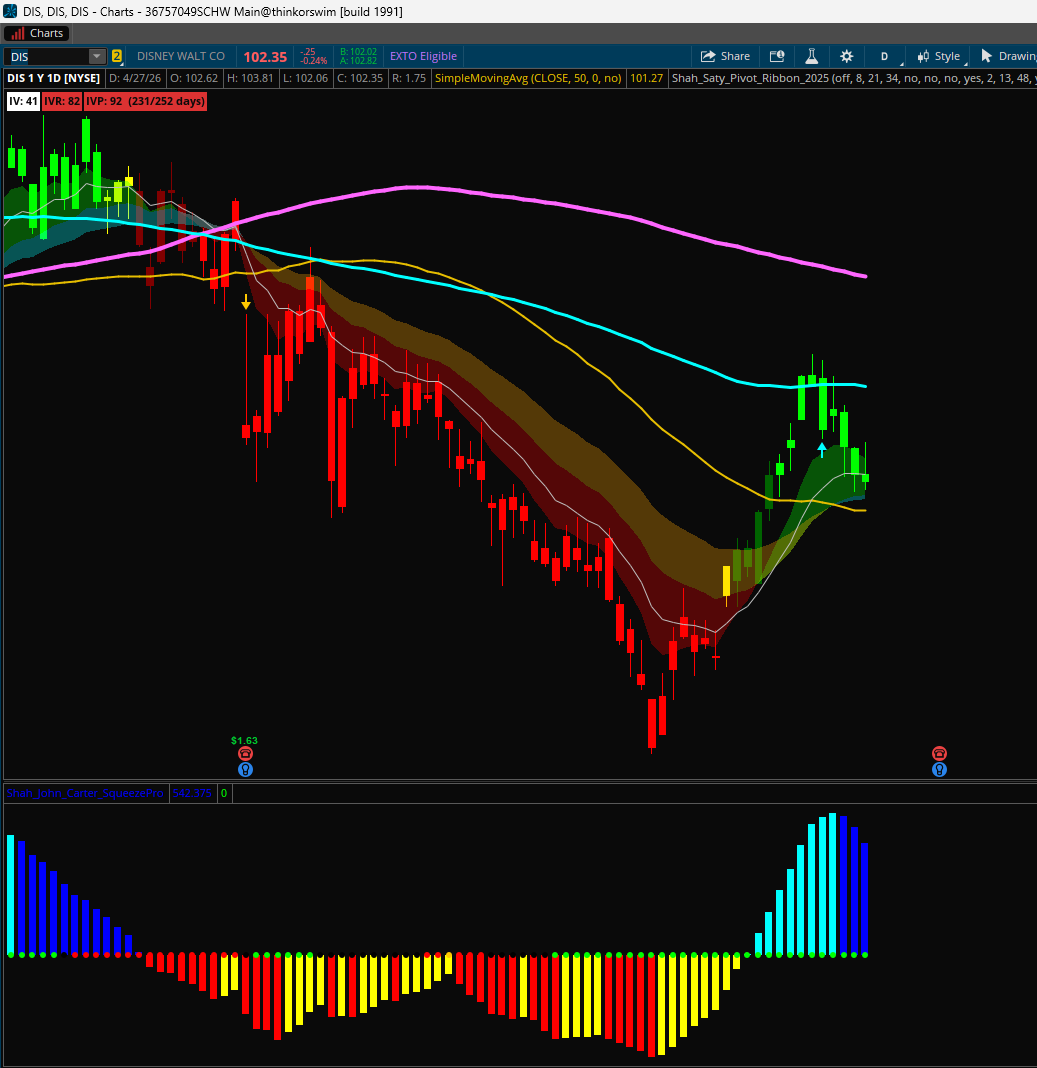Click the H: 103.81 high price label
Viewport: 1037px width, 1068px height.
pyautogui.click(x=250, y=78)
